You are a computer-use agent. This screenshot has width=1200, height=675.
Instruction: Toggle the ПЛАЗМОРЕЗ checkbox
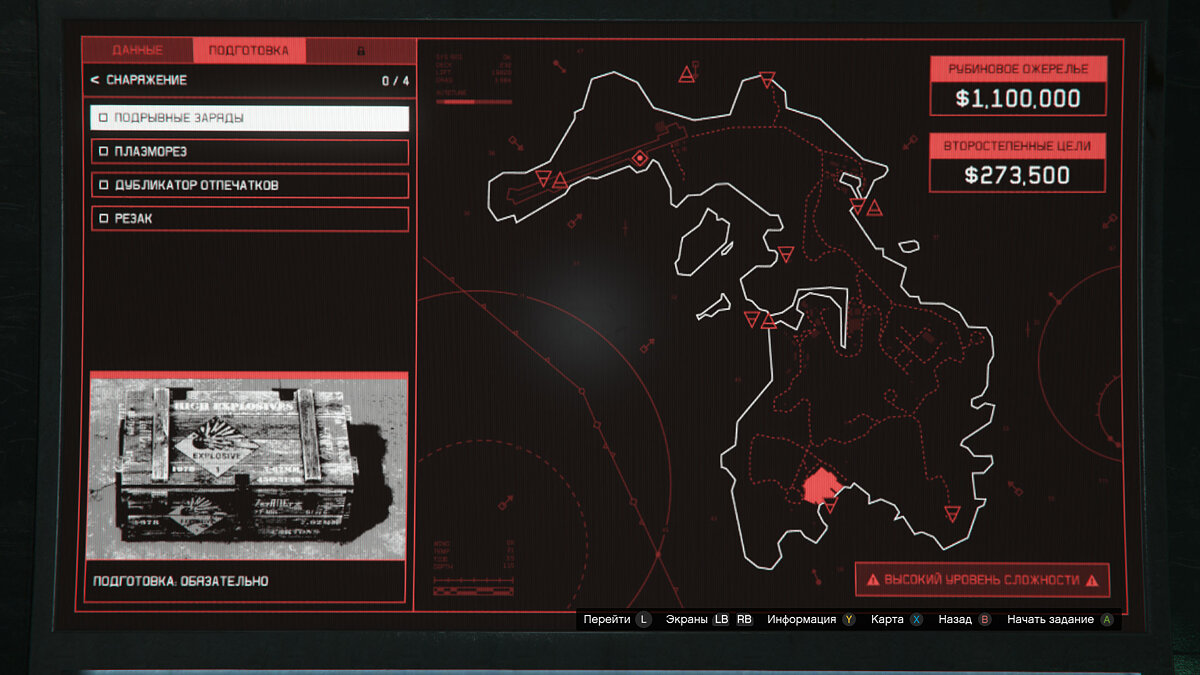tap(103, 152)
